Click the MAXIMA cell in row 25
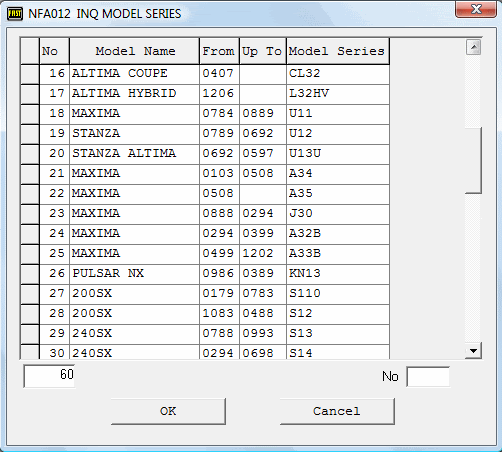Image resolution: width=502 pixels, height=452 pixels. point(134,254)
